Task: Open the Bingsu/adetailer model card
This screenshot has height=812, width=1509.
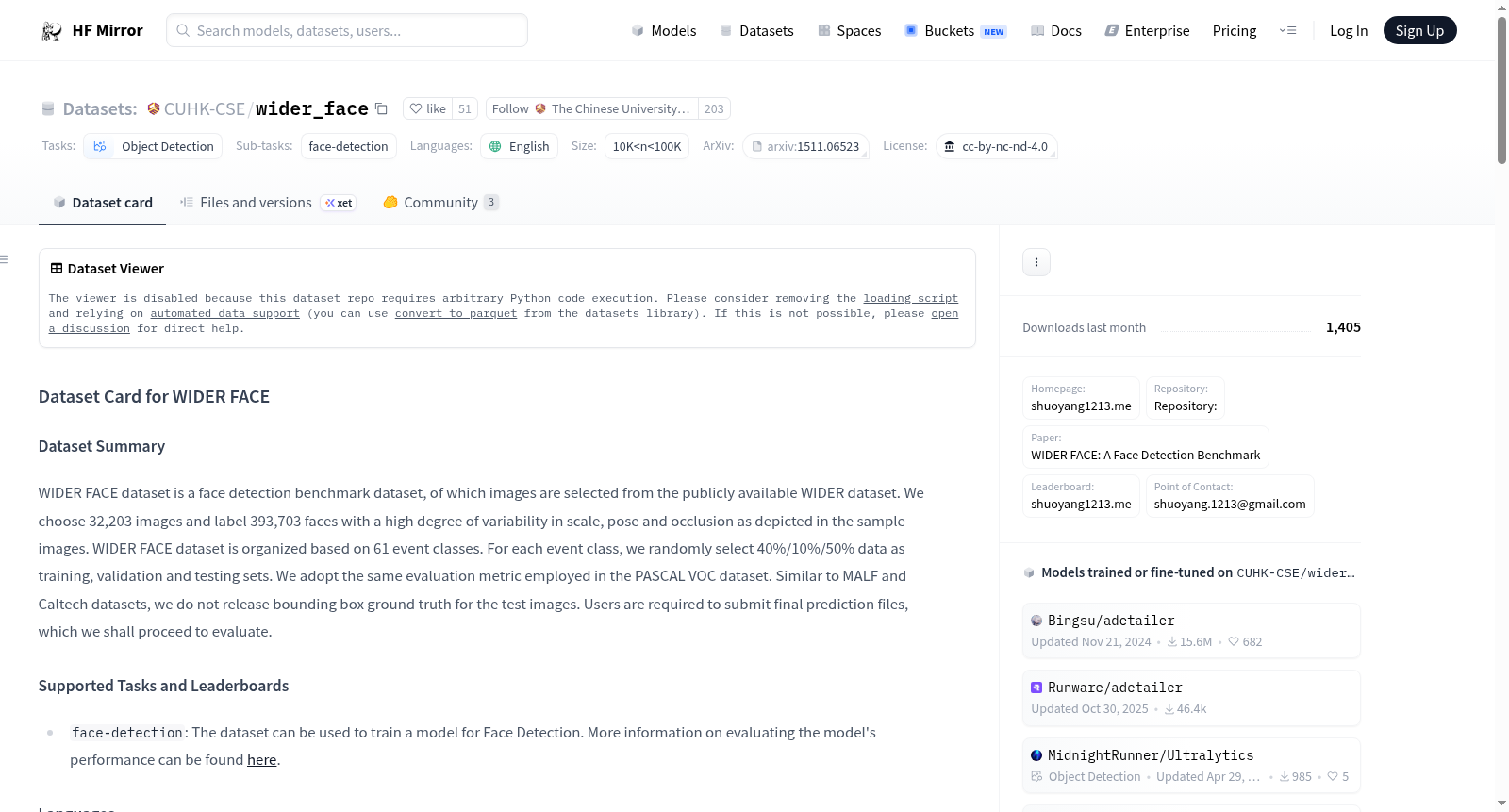Action: tap(1191, 630)
